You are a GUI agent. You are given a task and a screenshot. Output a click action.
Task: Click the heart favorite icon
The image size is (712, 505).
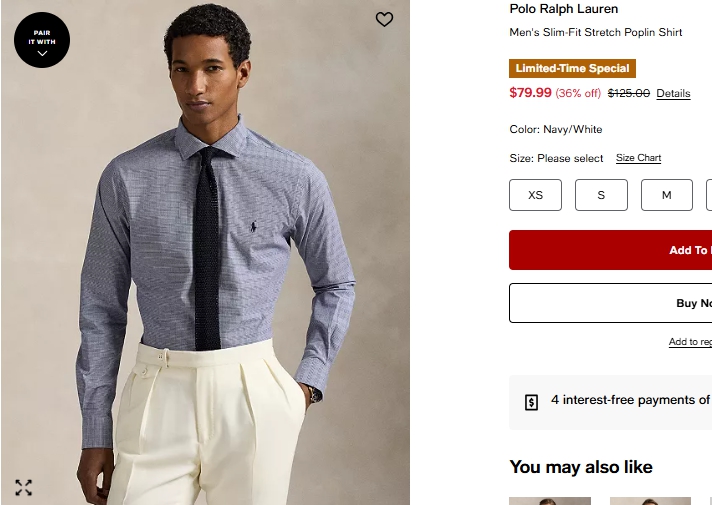pos(384,19)
